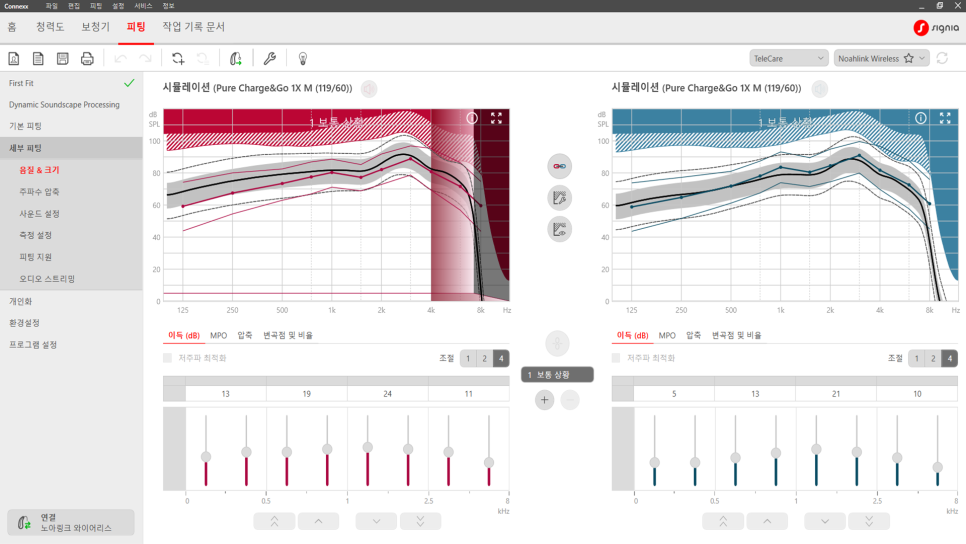This screenshot has width=966, height=544.
Task: Open the client record icon in toolbar
Action: [x=14, y=59]
